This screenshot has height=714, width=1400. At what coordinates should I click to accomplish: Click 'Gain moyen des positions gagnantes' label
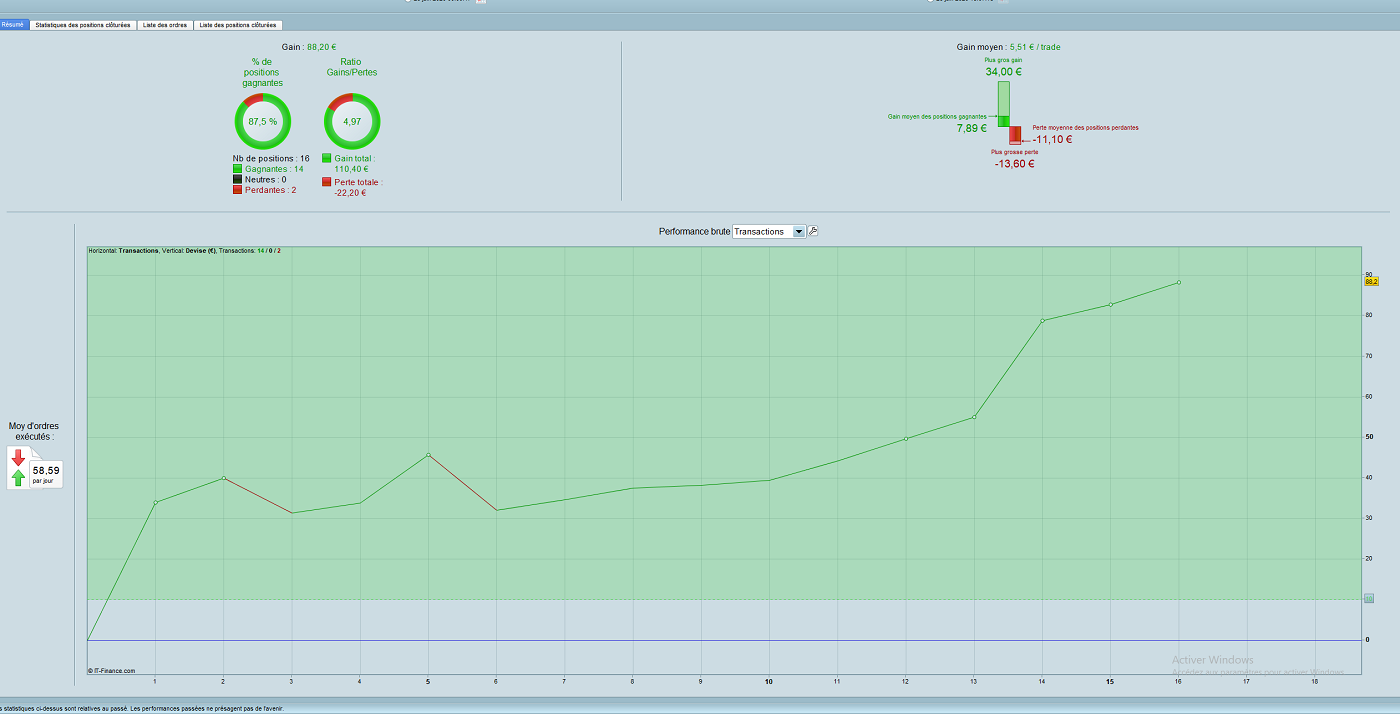(938, 116)
